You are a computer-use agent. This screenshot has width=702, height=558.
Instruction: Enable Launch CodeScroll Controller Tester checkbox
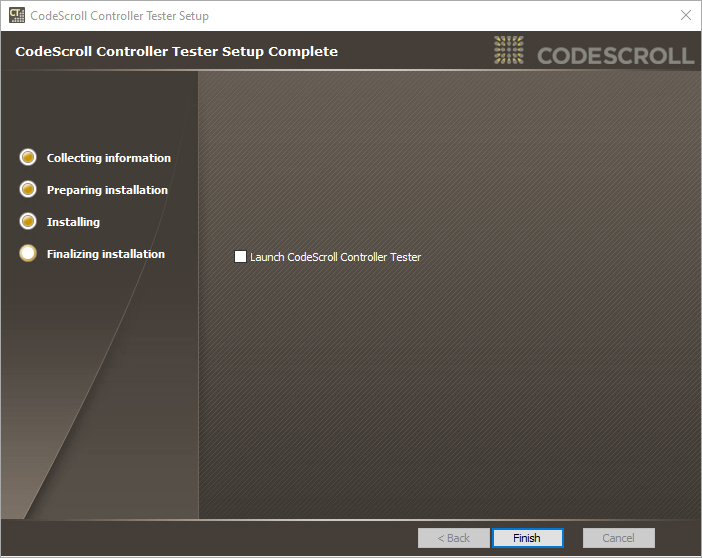(x=240, y=257)
